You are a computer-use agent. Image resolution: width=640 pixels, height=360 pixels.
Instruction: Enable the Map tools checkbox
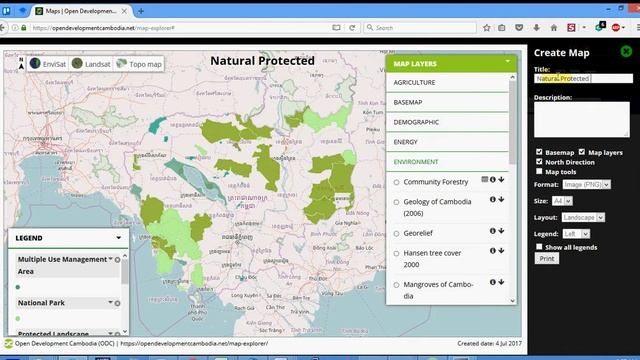539,171
